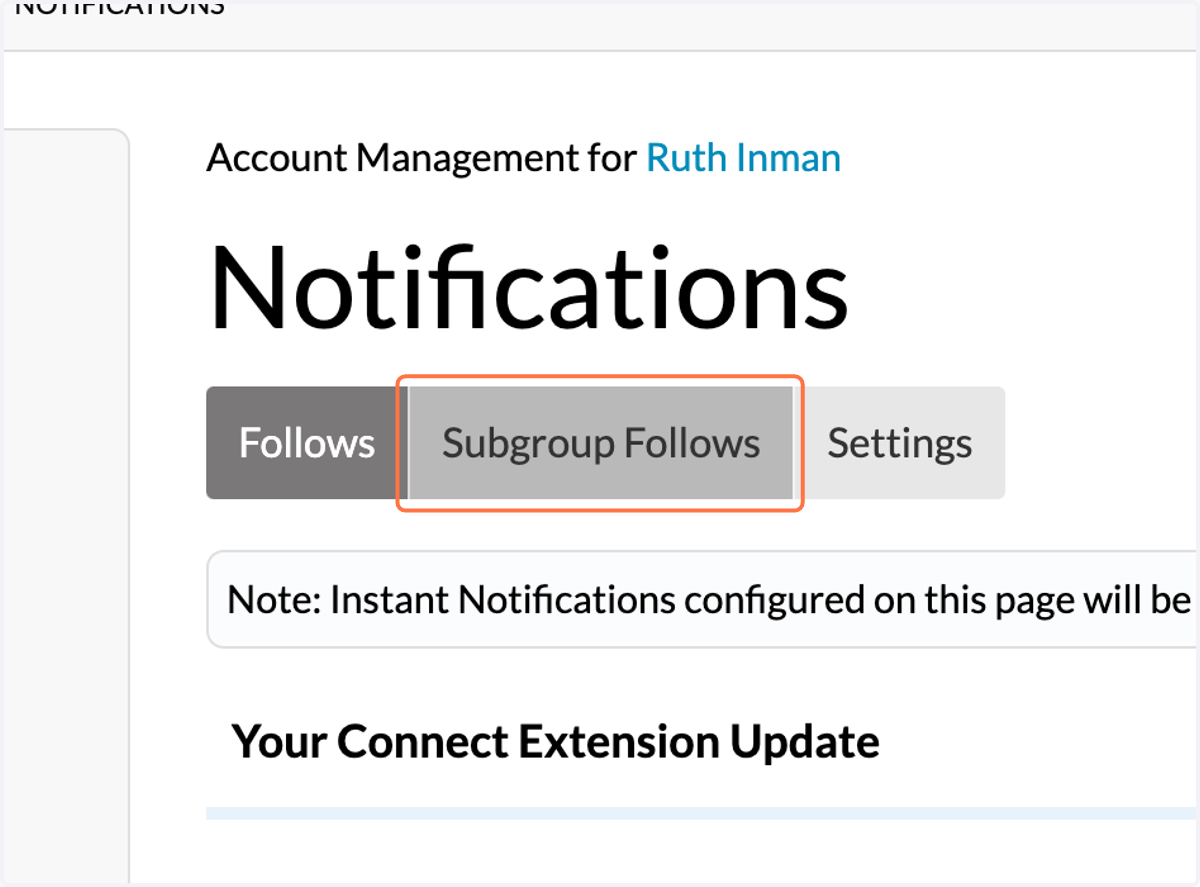The height and width of the screenshot is (887, 1200).
Task: Click 'Account Management for' label
Action: pos(422,158)
